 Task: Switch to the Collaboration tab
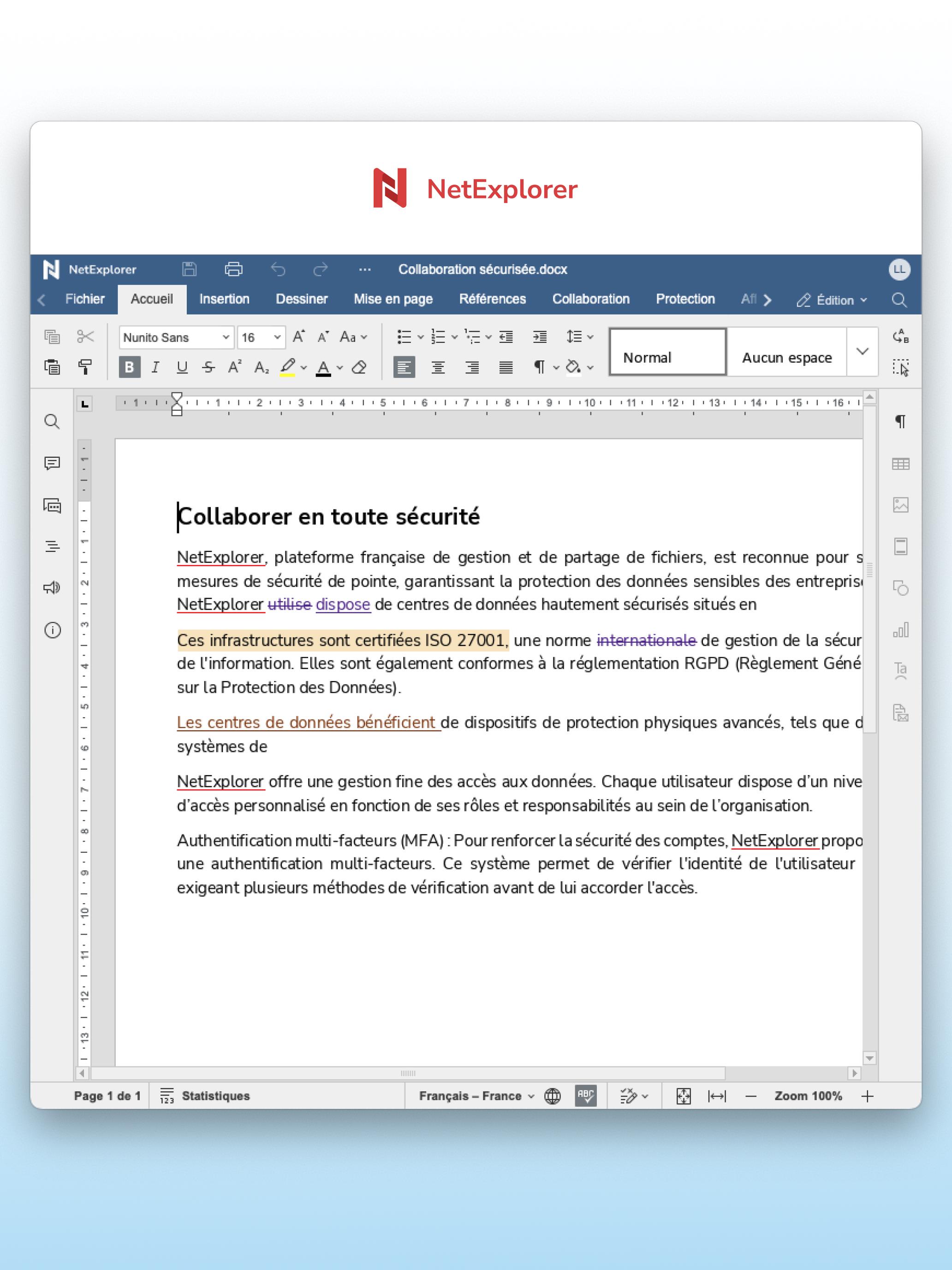[x=591, y=299]
